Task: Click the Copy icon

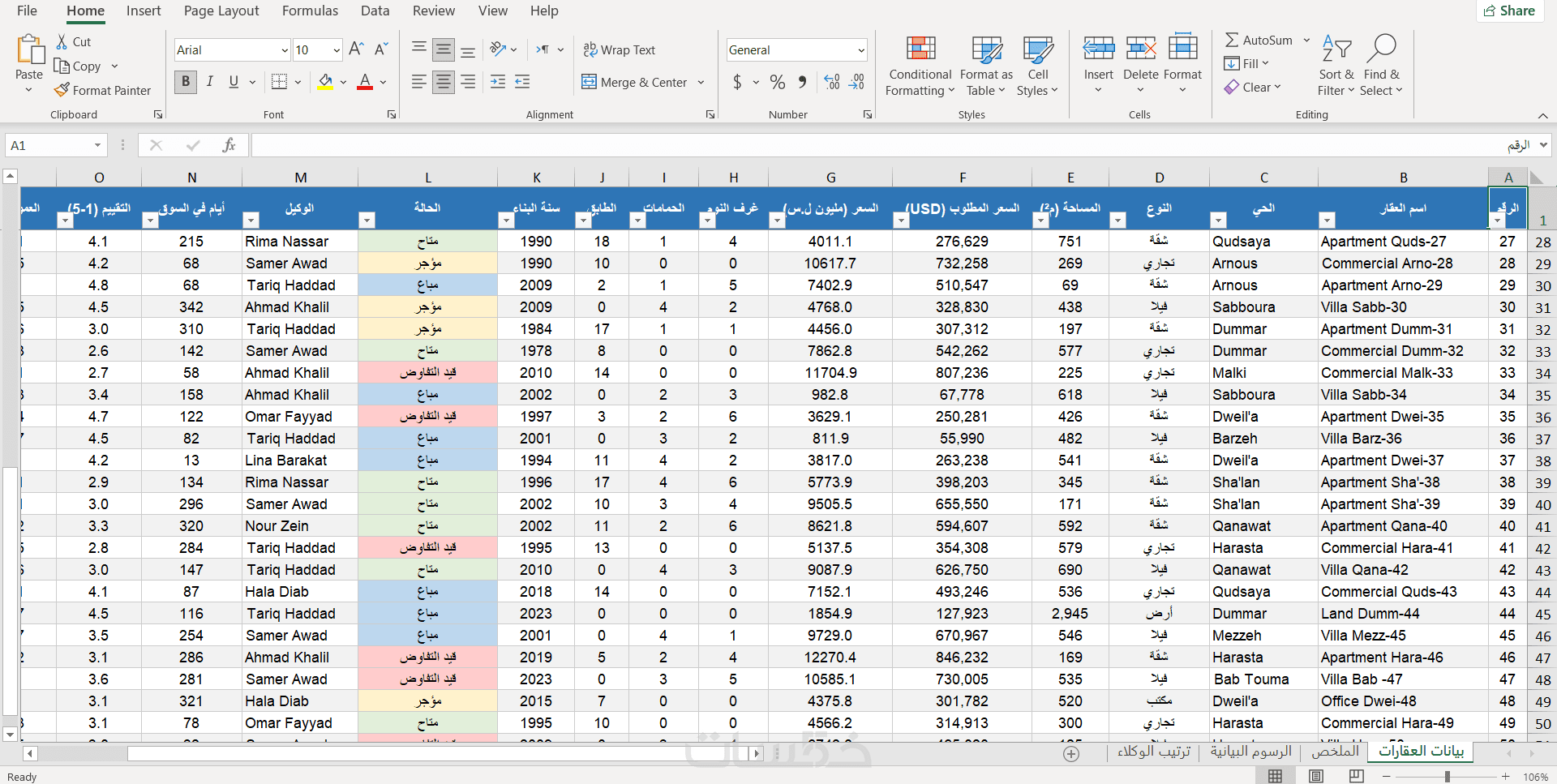Action: click(62, 66)
